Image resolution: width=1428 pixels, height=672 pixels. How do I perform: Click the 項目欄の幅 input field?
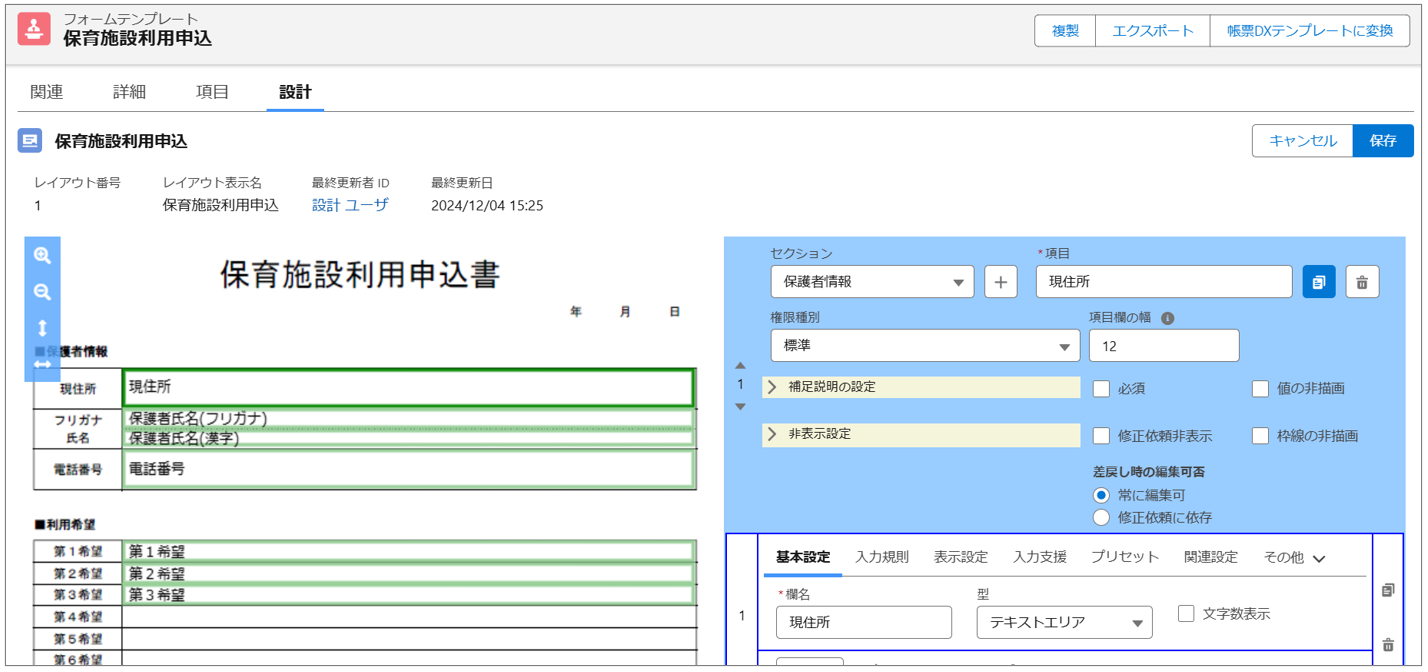1163,346
